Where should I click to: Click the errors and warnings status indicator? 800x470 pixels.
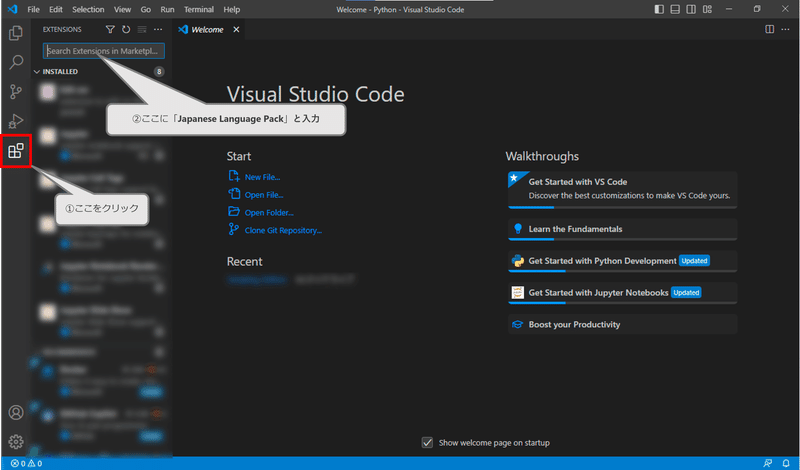pyautogui.click(x=26, y=463)
